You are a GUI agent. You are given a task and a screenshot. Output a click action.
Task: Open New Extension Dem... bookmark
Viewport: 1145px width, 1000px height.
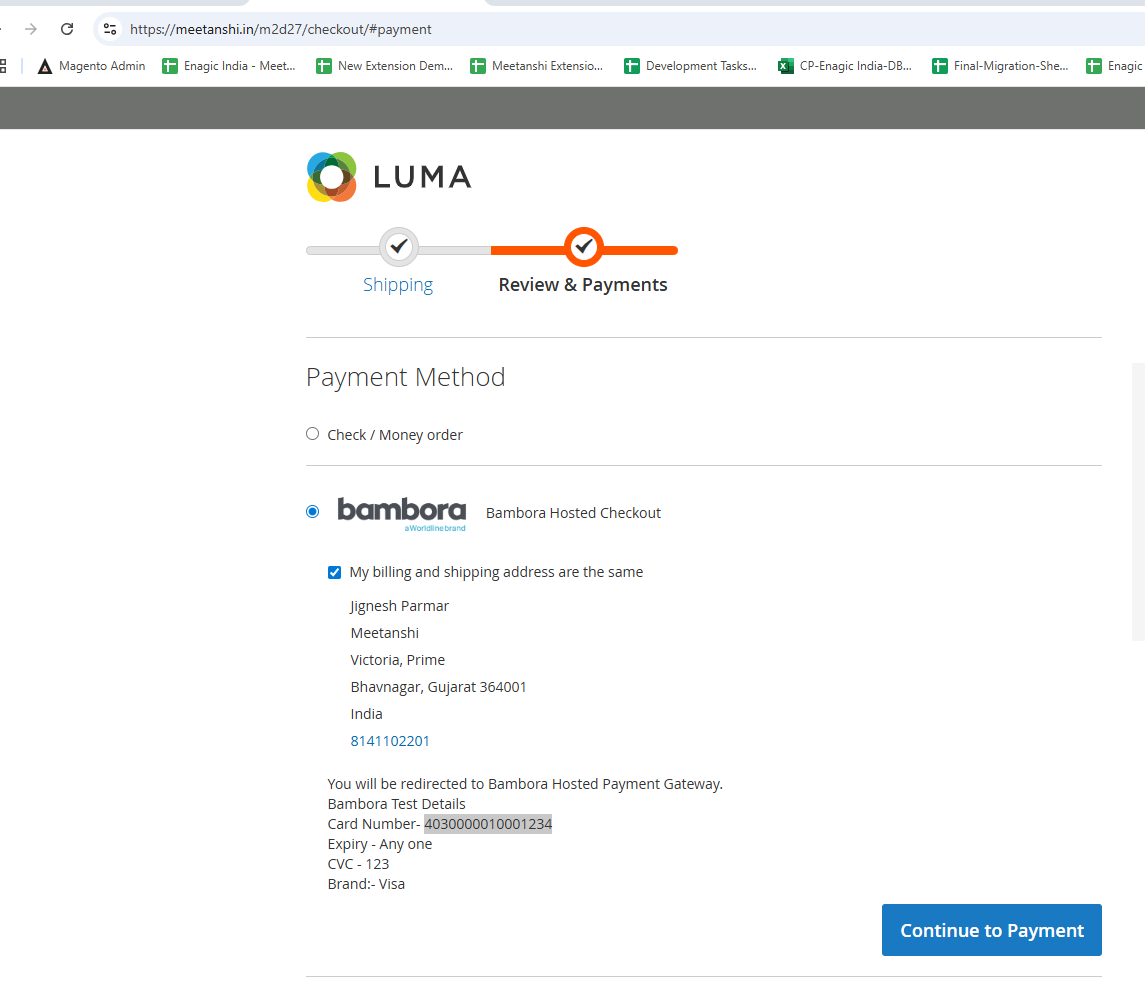coord(385,66)
